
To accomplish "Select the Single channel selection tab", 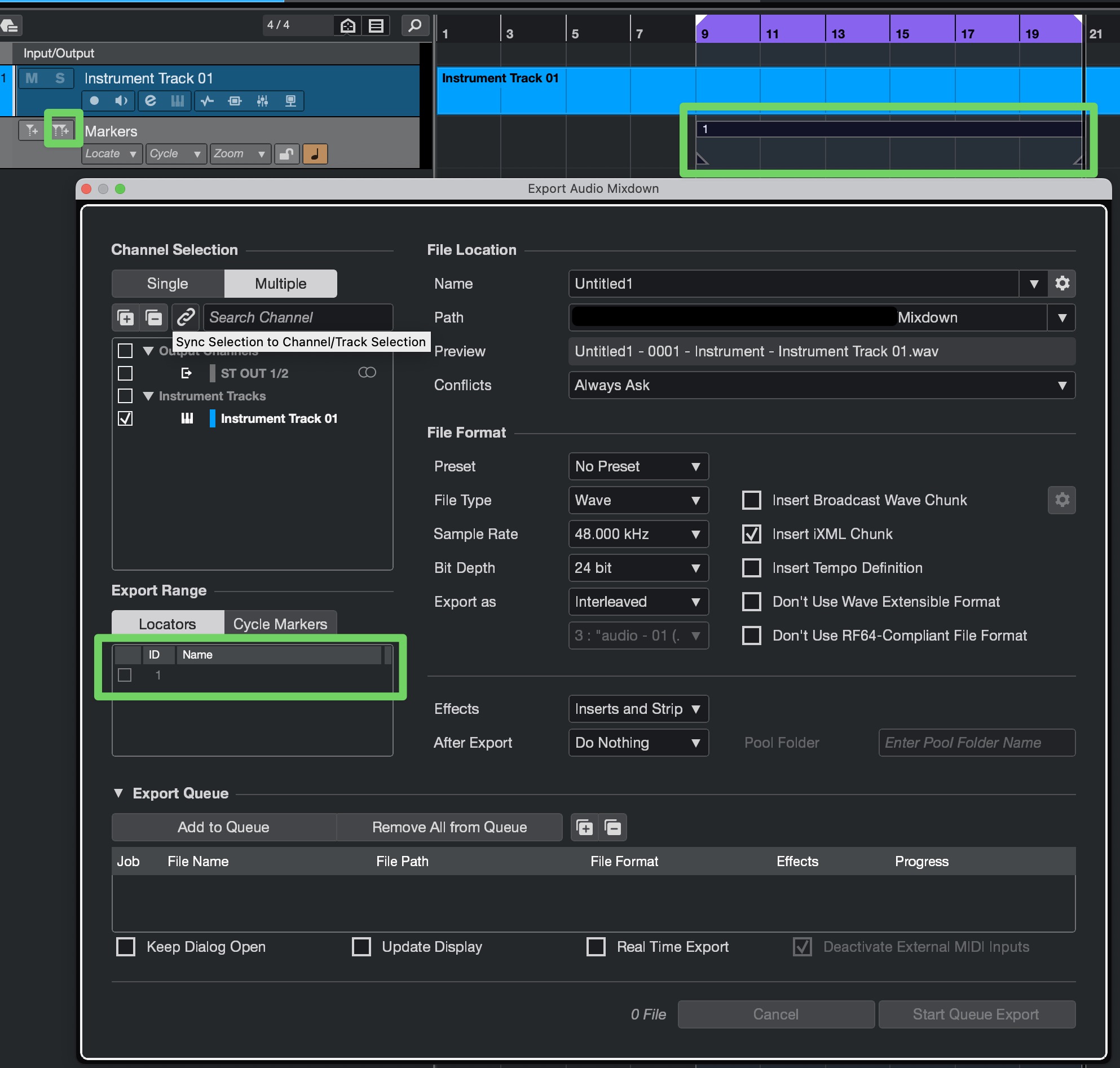I will point(167,284).
